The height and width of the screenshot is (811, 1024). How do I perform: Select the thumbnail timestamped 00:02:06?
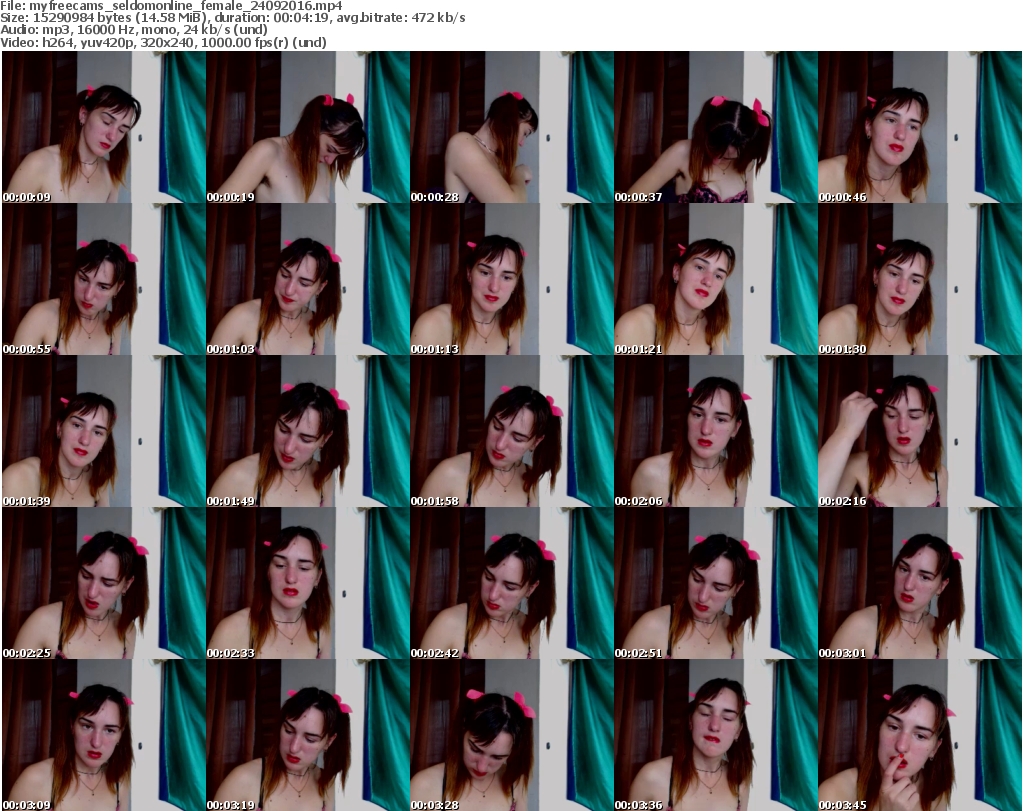click(x=715, y=431)
